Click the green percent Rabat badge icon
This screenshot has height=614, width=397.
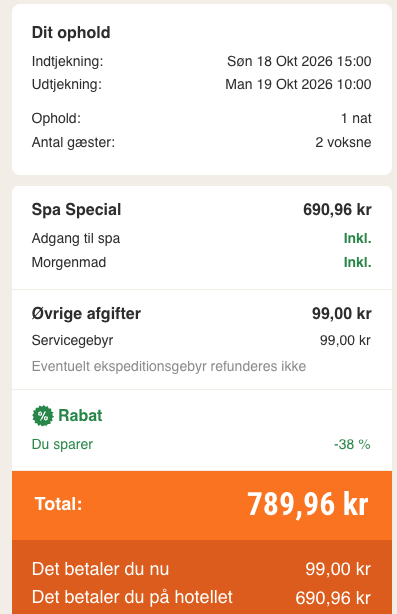pyautogui.click(x=43, y=415)
